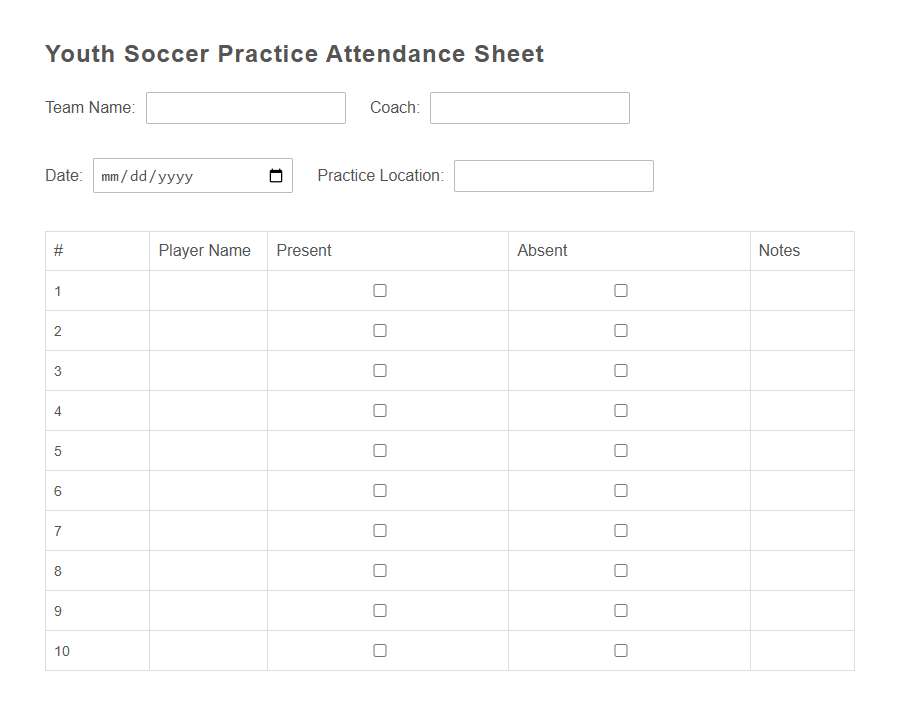Click the Player Name cell in row 1

coord(208,290)
